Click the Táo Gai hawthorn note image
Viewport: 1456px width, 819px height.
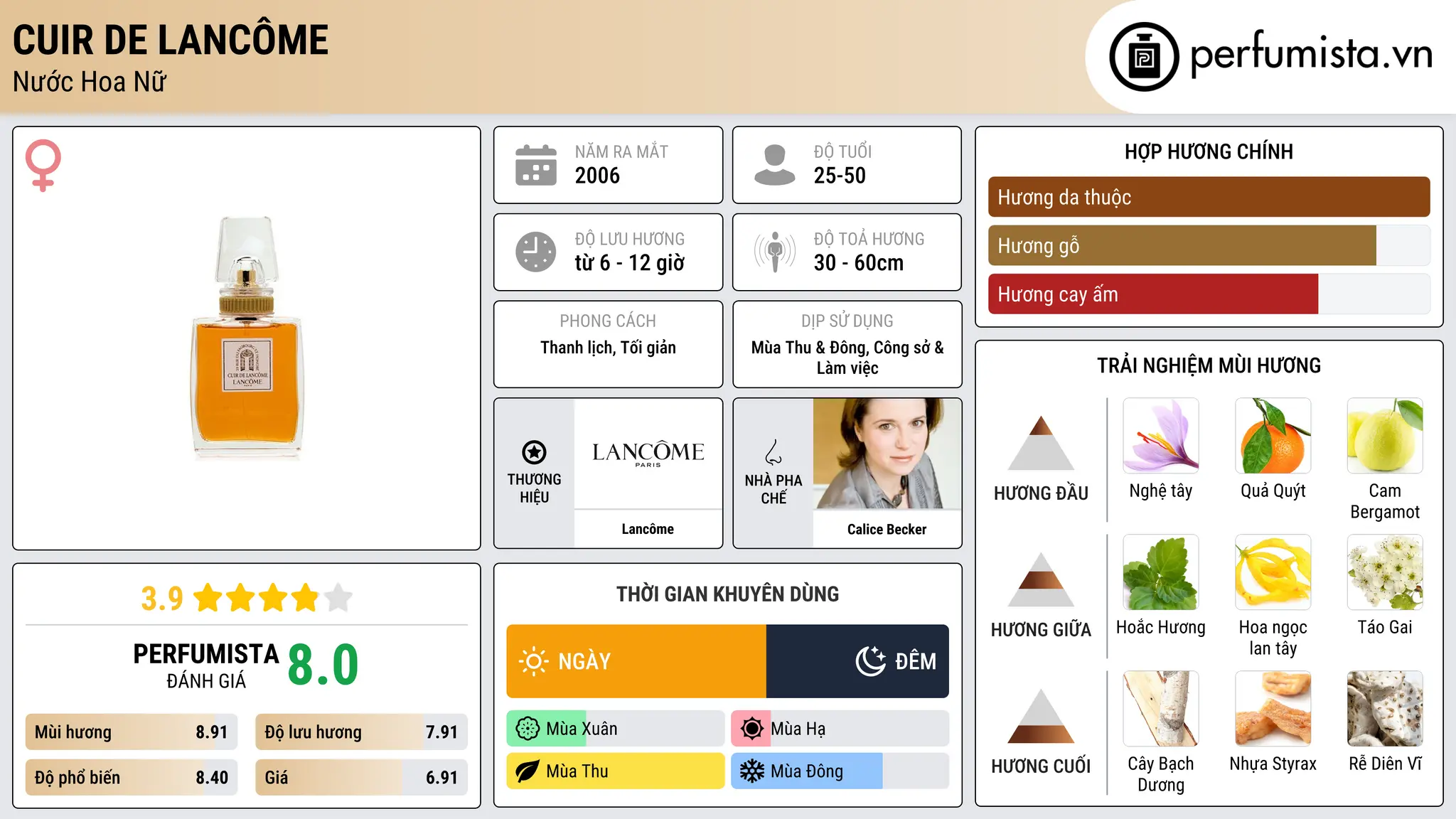(x=1385, y=572)
